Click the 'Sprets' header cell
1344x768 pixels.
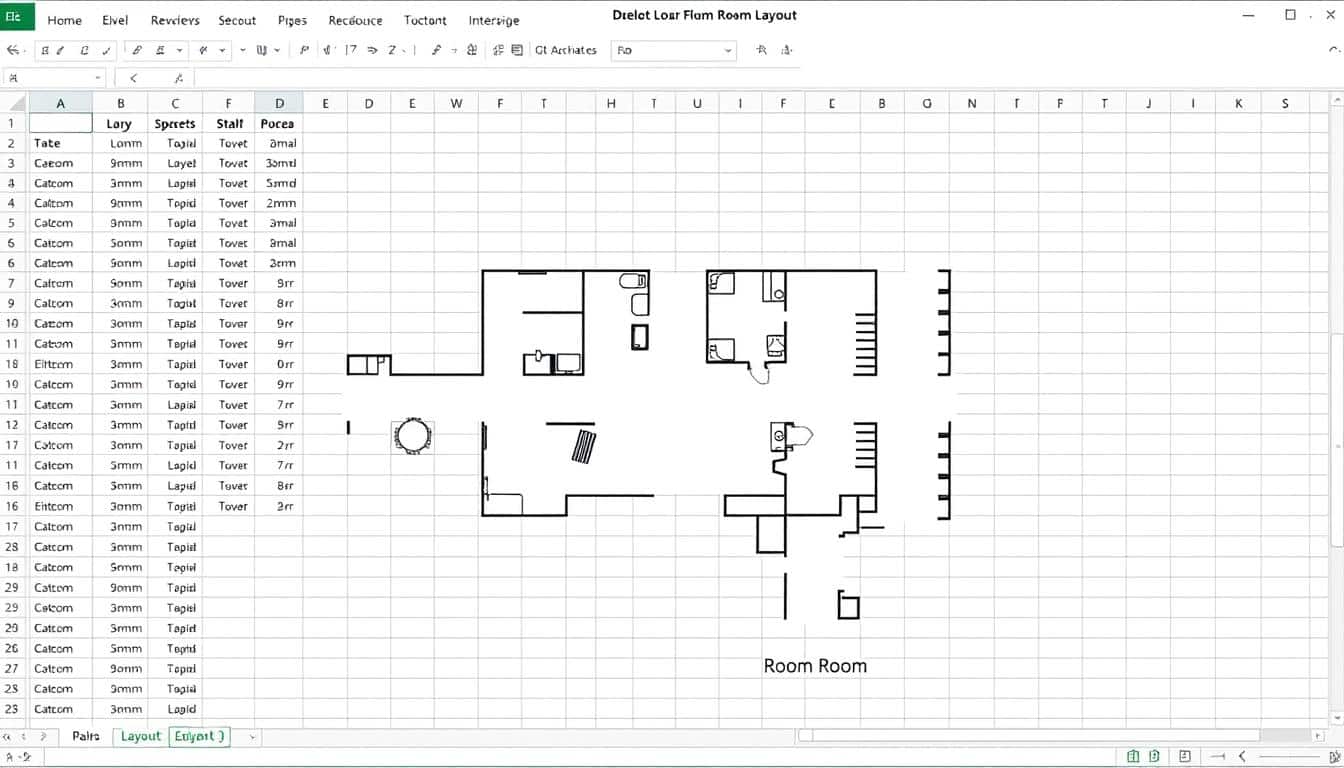pos(175,124)
